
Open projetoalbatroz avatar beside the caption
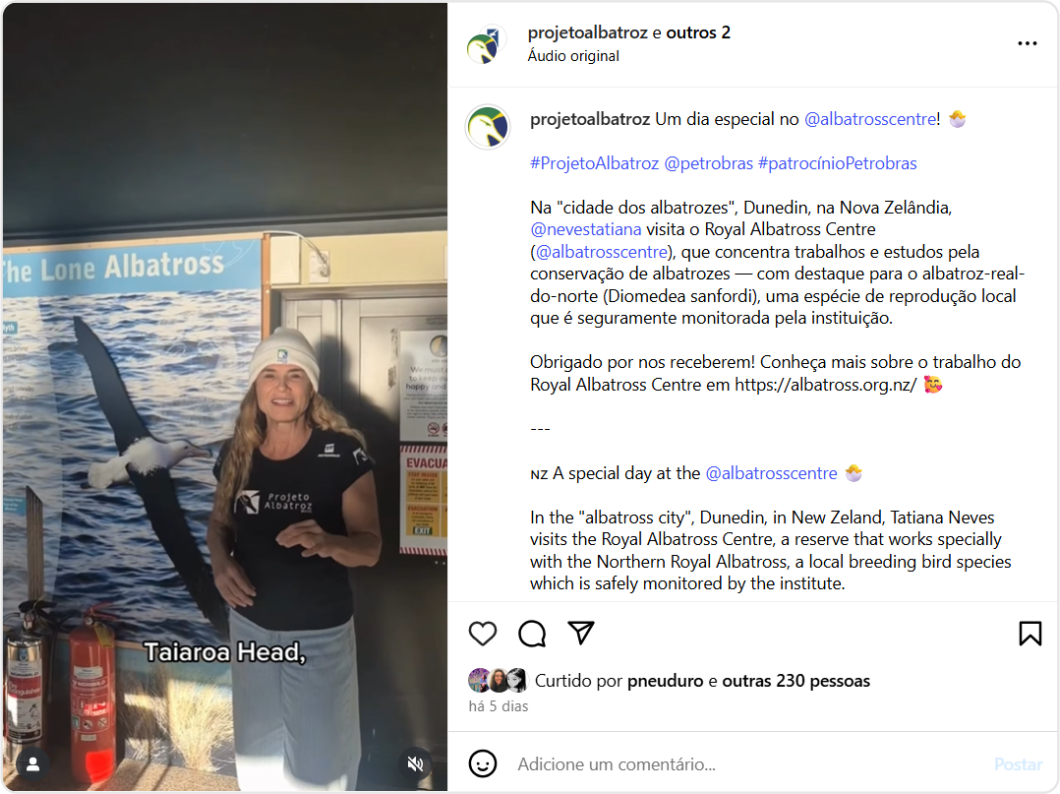pos(487,126)
